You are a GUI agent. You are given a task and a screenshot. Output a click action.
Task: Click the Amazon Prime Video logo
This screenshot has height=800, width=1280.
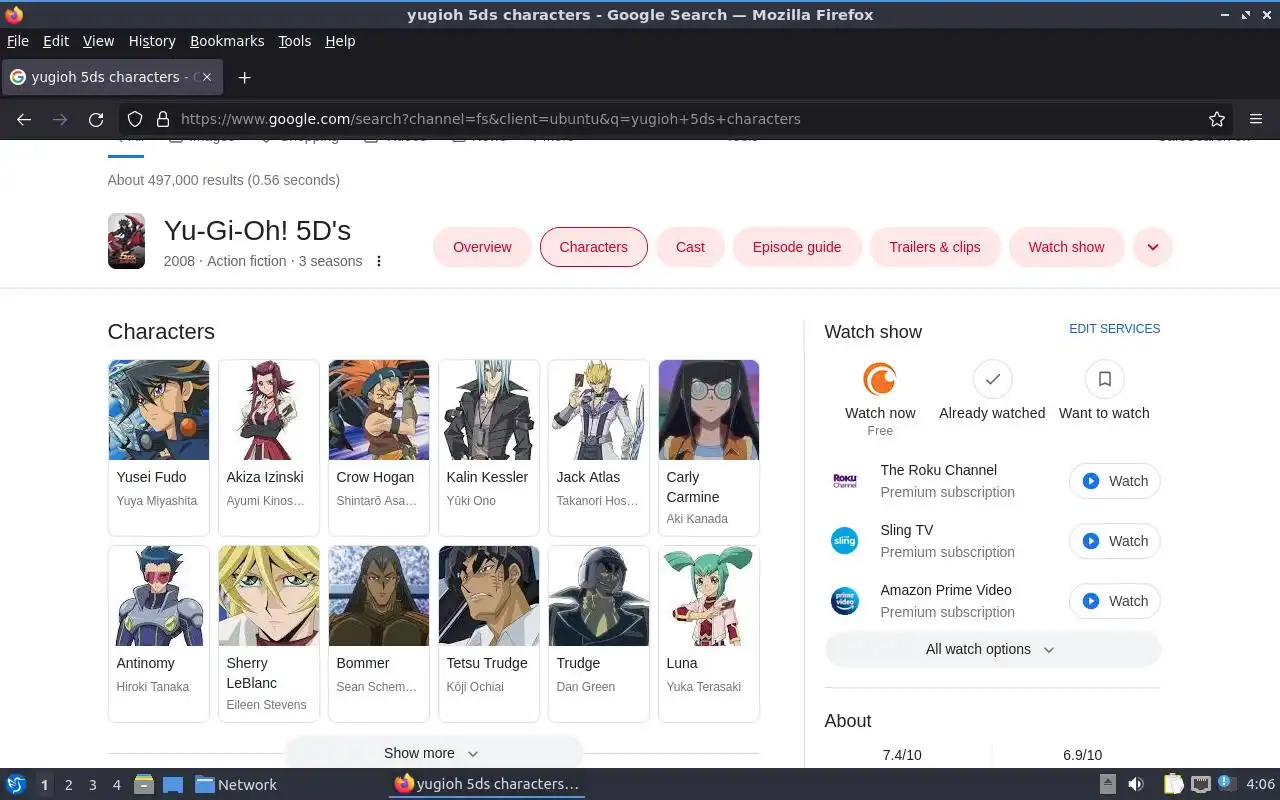845,601
